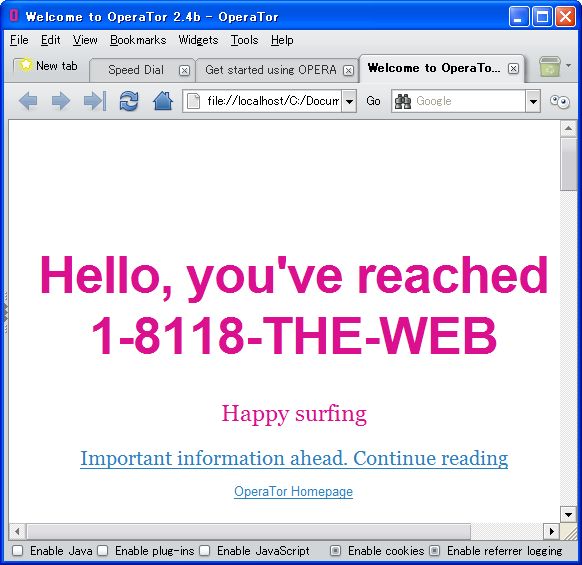Click the Go button

[x=373, y=101]
